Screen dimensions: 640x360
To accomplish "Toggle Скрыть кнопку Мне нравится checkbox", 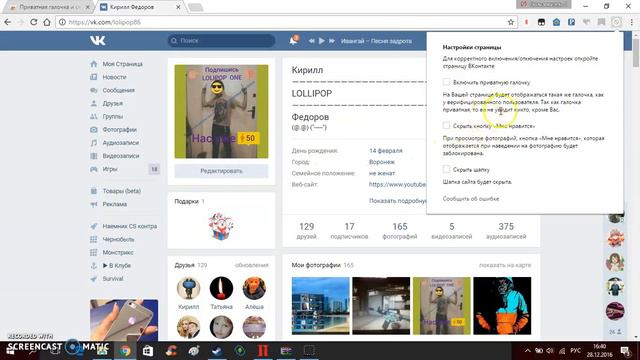I will [x=447, y=126].
